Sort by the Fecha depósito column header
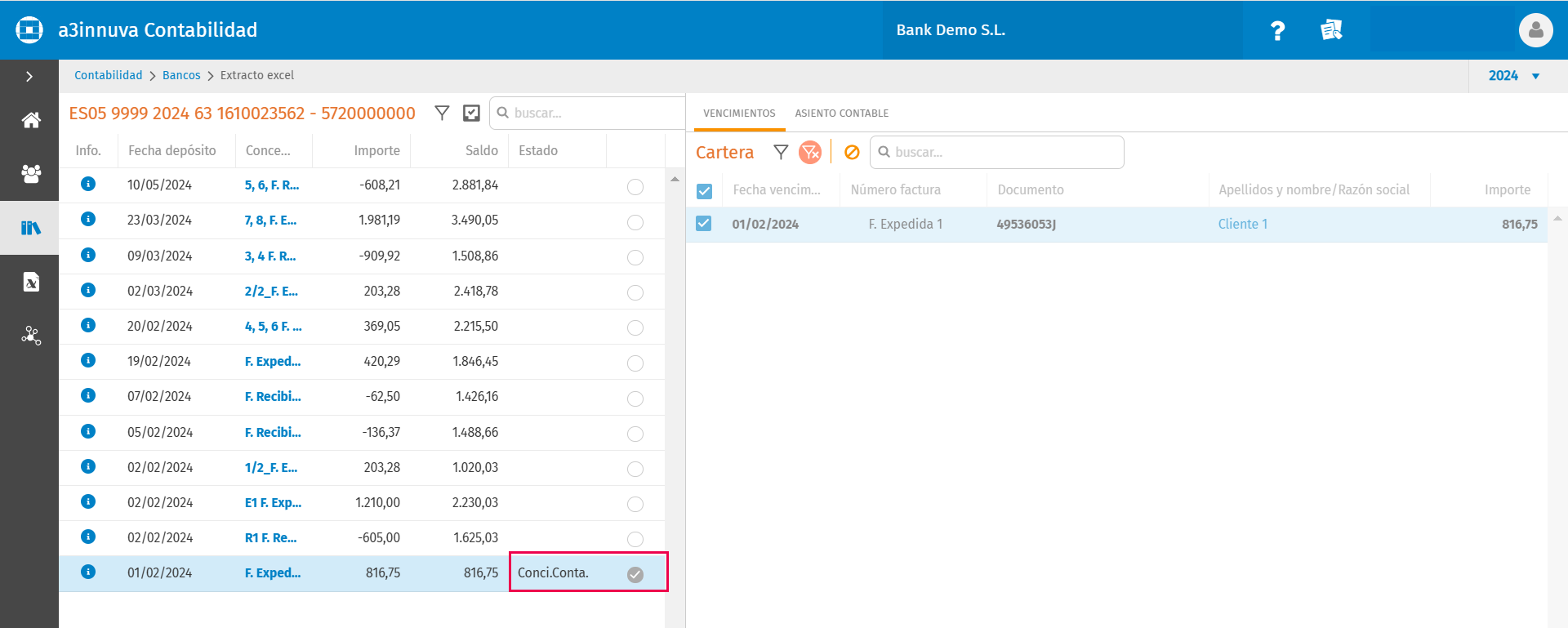The image size is (1568, 628). (x=172, y=150)
